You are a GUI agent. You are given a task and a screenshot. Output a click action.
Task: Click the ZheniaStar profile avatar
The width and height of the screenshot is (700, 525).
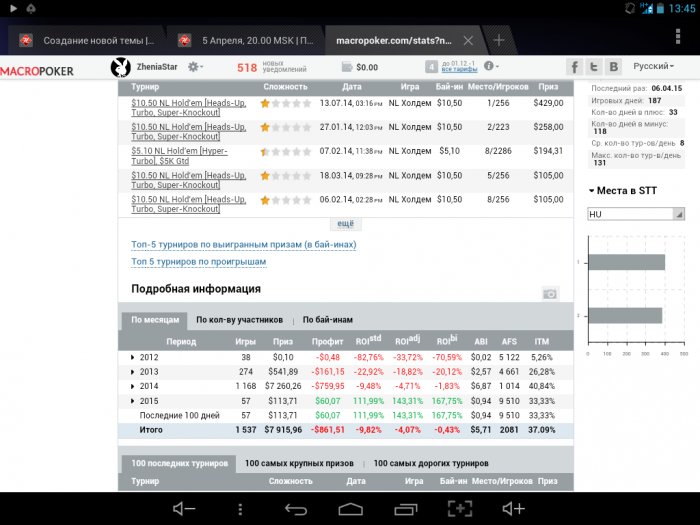point(120,67)
